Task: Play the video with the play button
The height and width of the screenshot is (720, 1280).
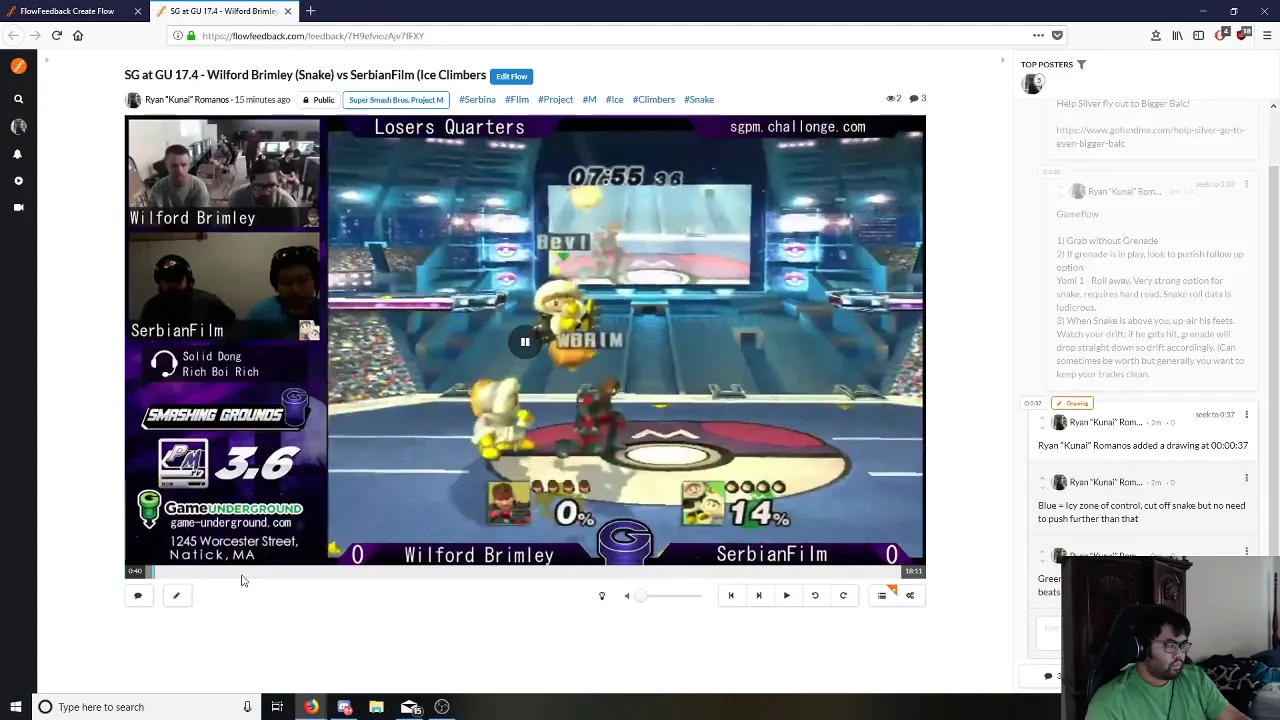Action: click(787, 596)
